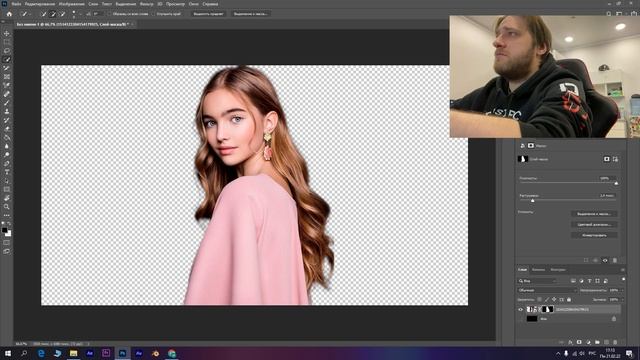Toggle the Lock Image Pixels brush button

[547, 300]
